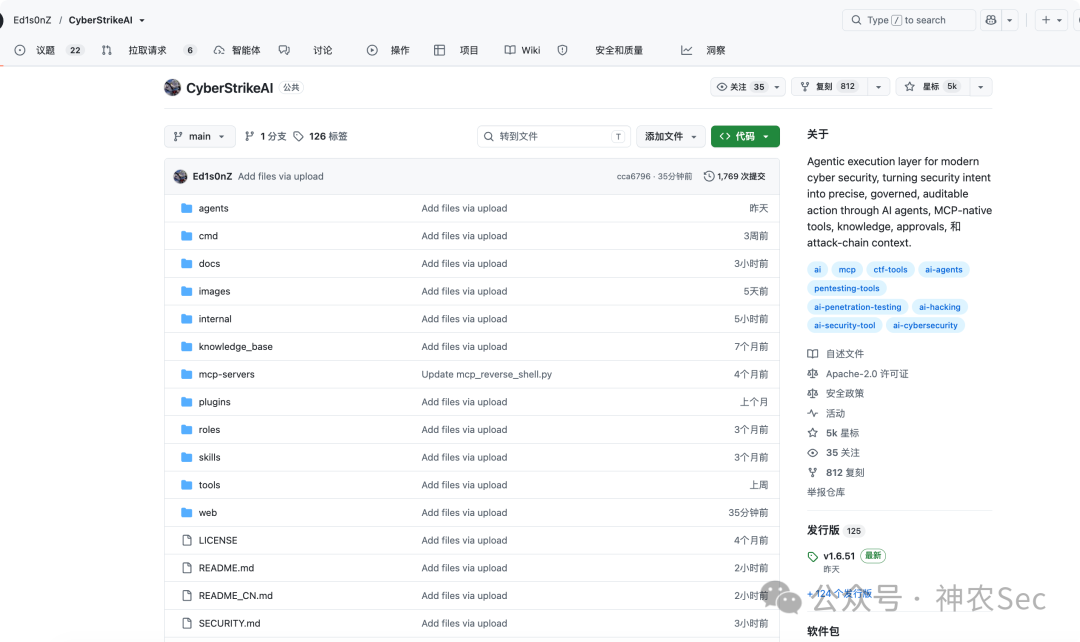The height and width of the screenshot is (642, 1080).
Task: Click the 'ai-agents' topic tag
Action: (x=944, y=269)
